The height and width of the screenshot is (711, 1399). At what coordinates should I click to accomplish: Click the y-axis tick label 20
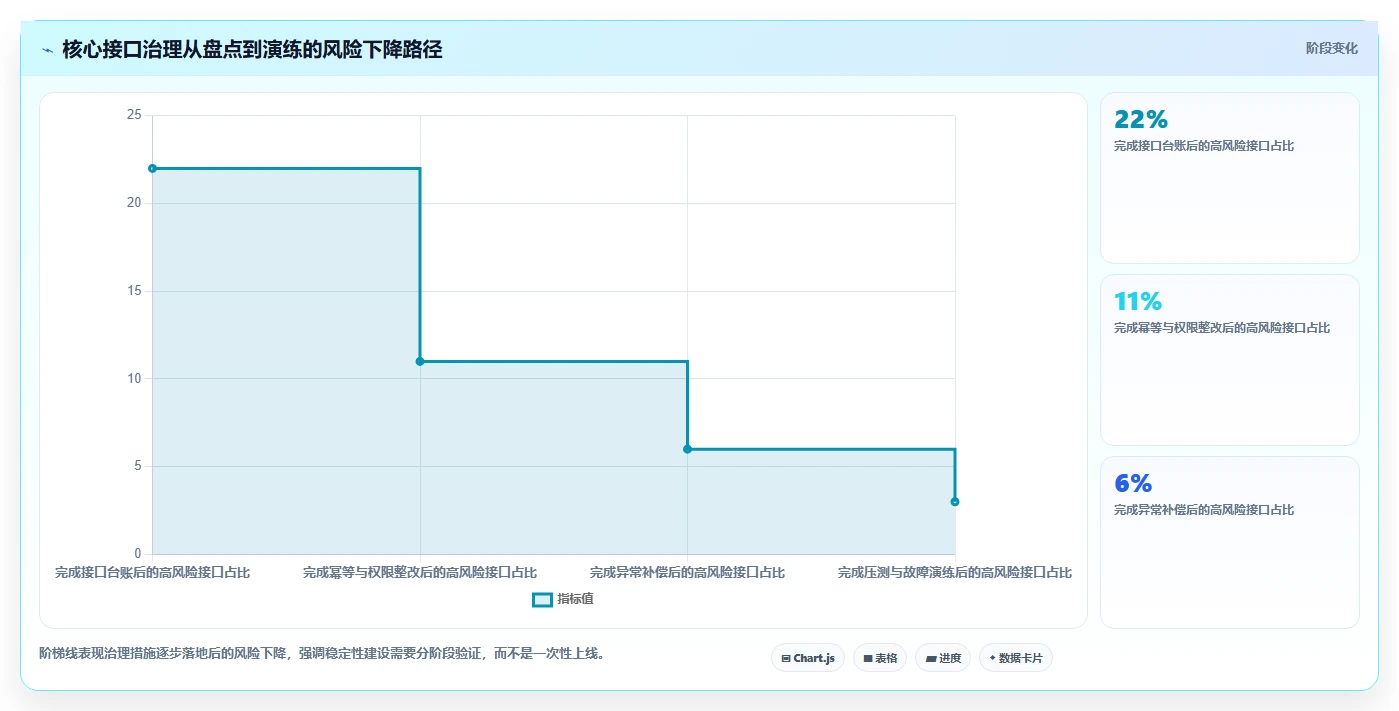tap(134, 203)
